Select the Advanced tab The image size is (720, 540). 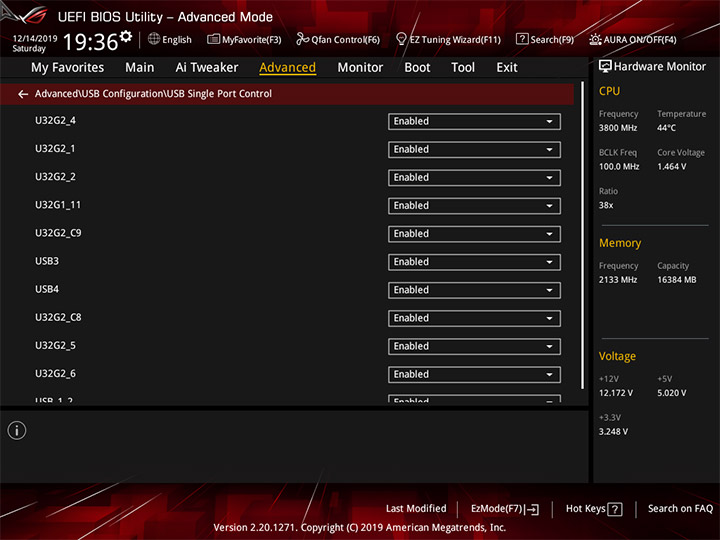287,68
